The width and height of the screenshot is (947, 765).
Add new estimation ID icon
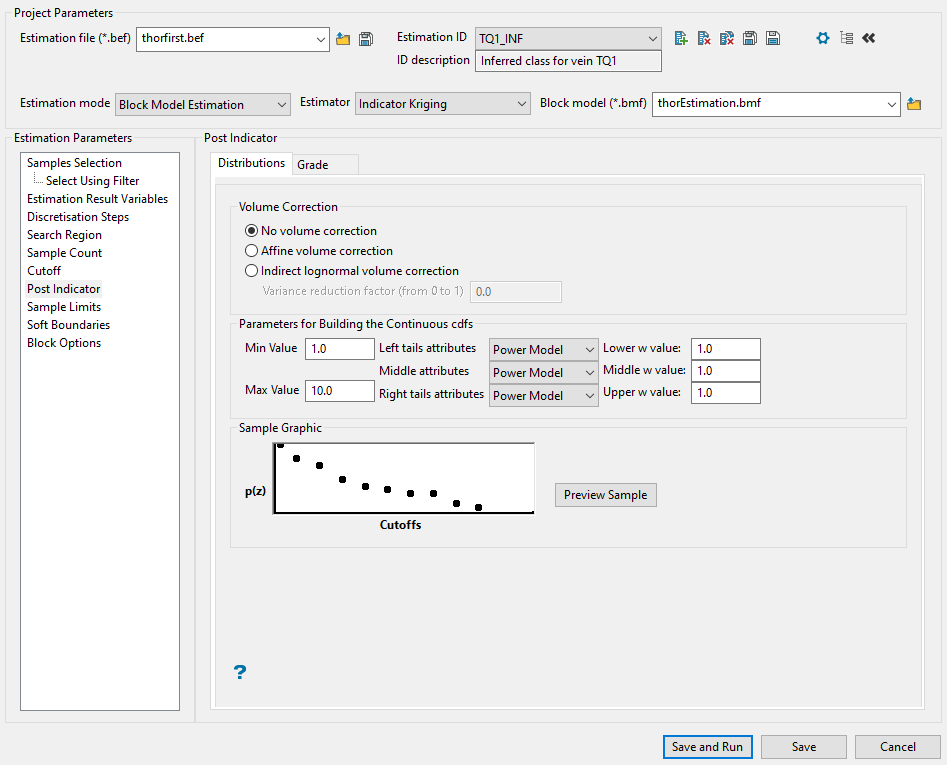681,38
